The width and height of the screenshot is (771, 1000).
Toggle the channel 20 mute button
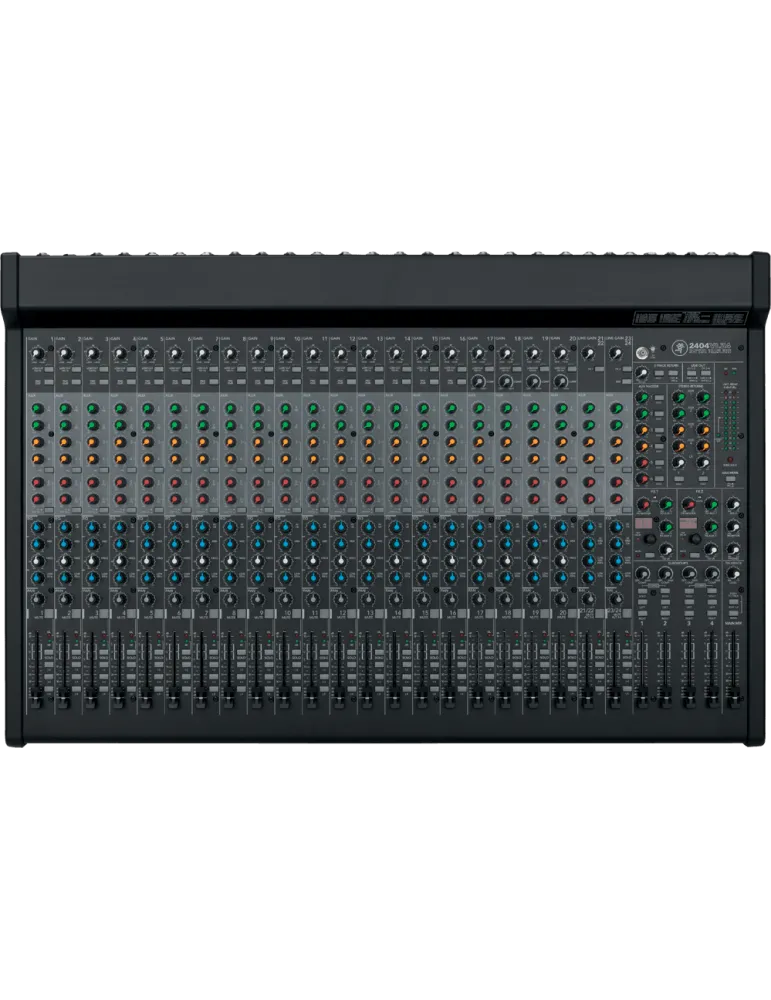point(572,614)
